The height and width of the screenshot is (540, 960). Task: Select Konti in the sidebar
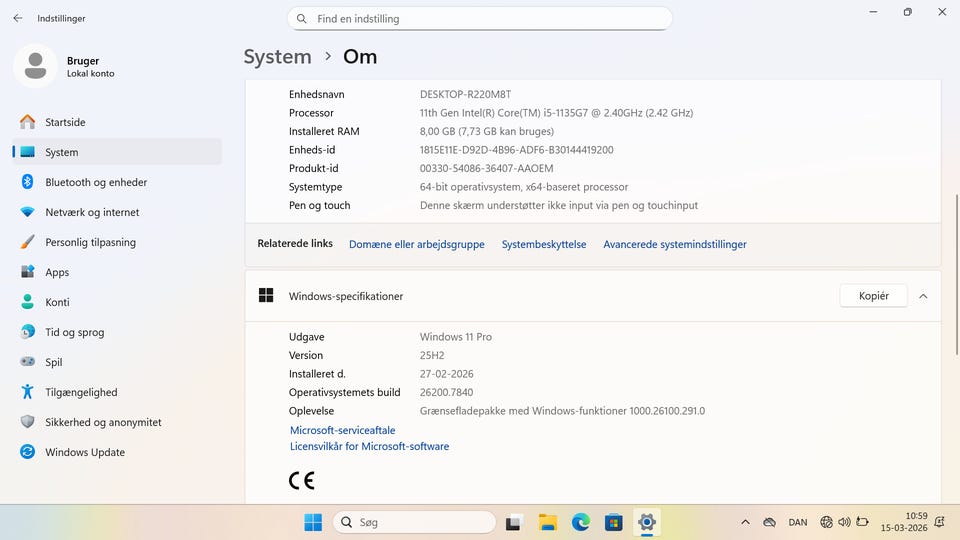coord(57,302)
